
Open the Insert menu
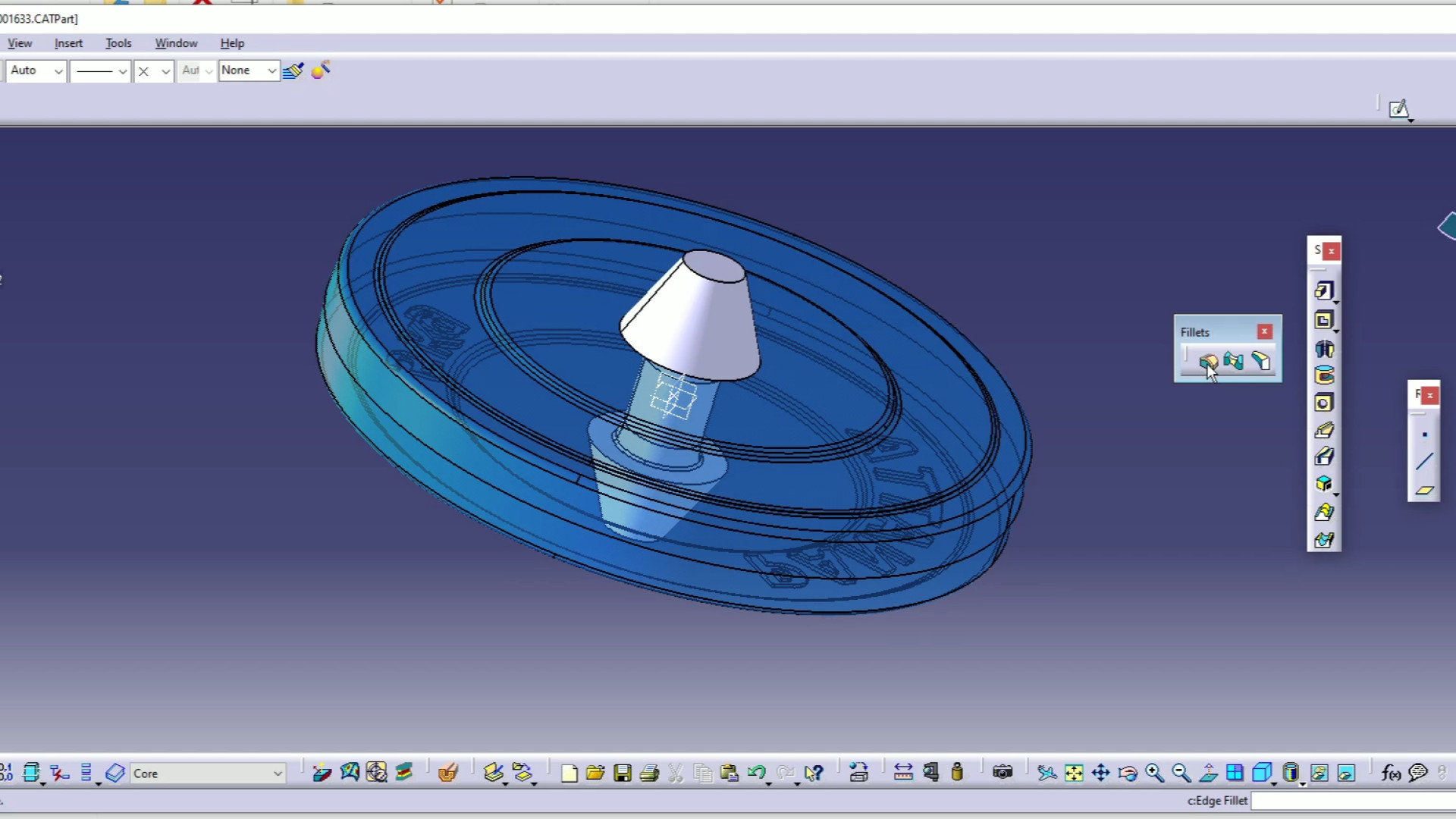coord(68,43)
